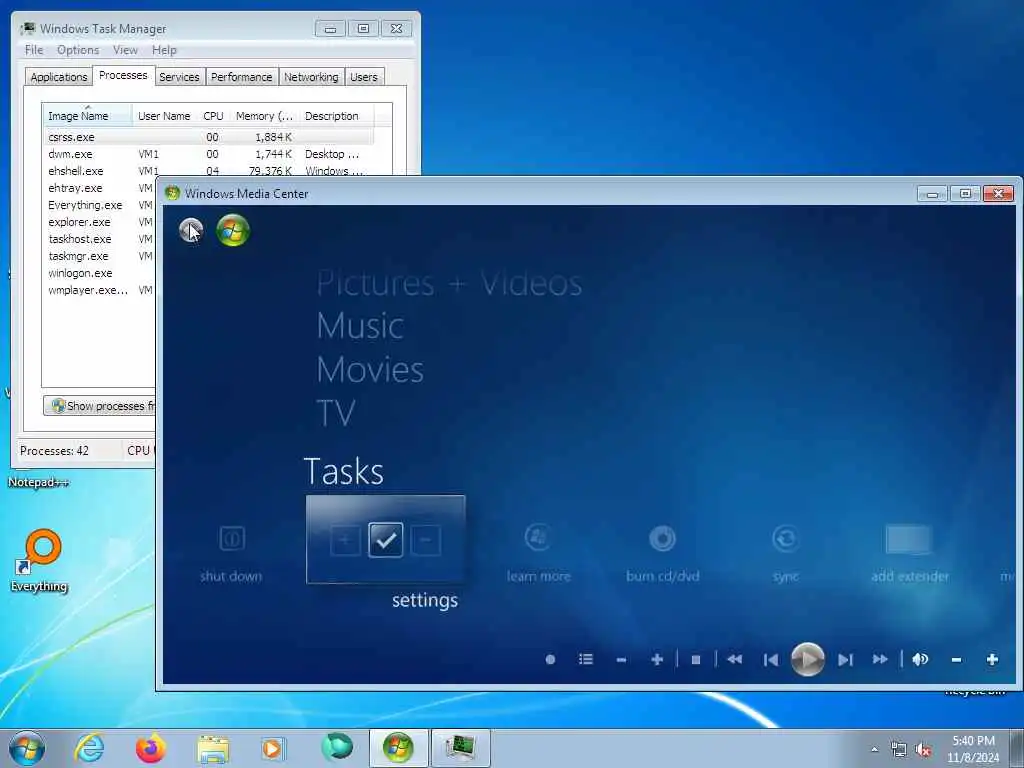Select Pictures + Videos menu entry

(x=449, y=283)
